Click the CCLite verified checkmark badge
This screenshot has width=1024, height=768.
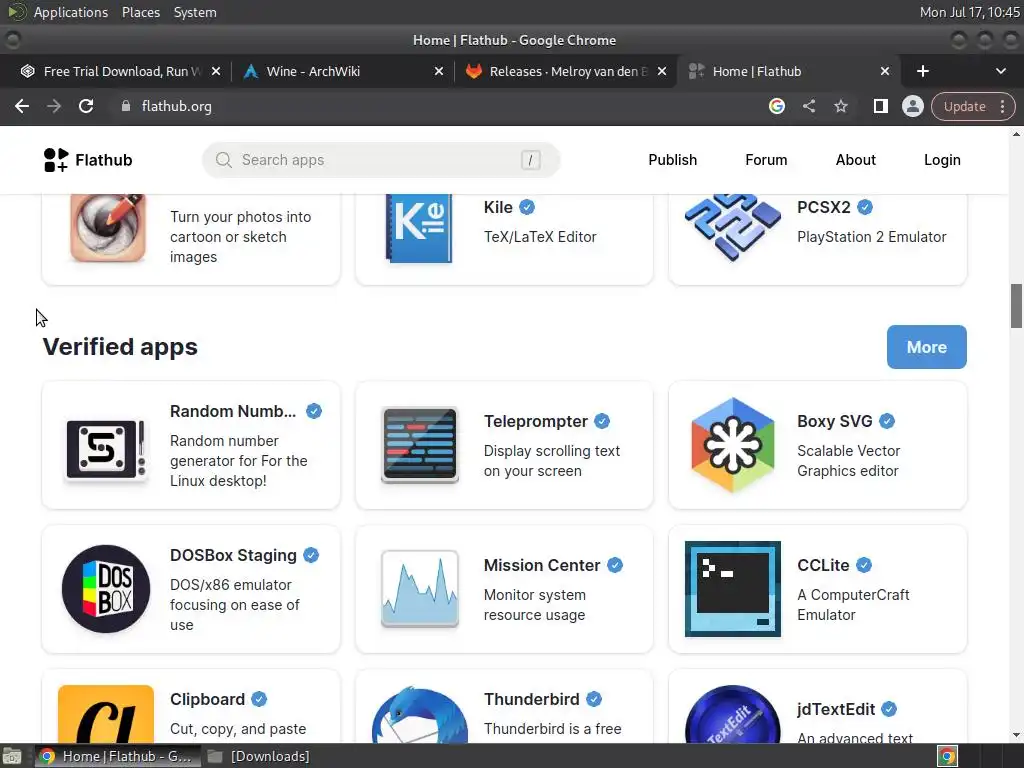(864, 565)
